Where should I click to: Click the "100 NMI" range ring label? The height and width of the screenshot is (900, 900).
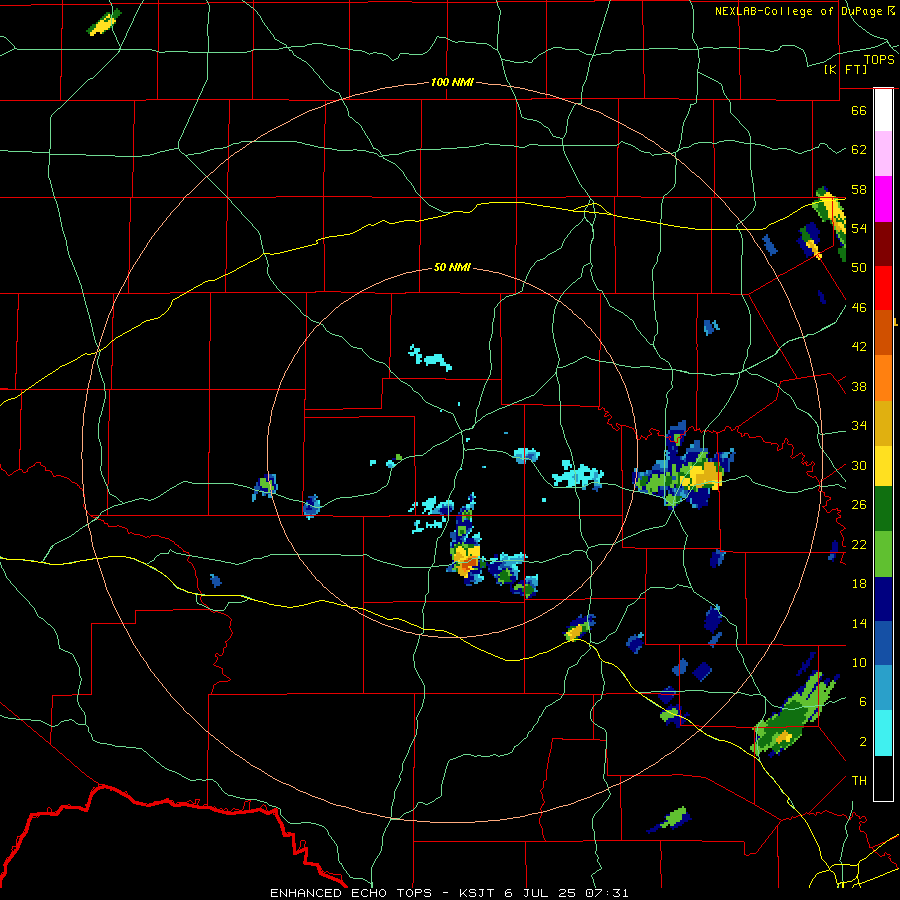(x=452, y=82)
